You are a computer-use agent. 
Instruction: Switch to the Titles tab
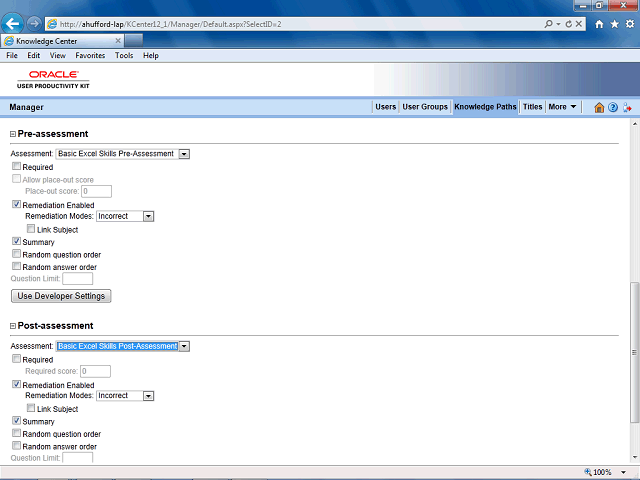point(533,107)
